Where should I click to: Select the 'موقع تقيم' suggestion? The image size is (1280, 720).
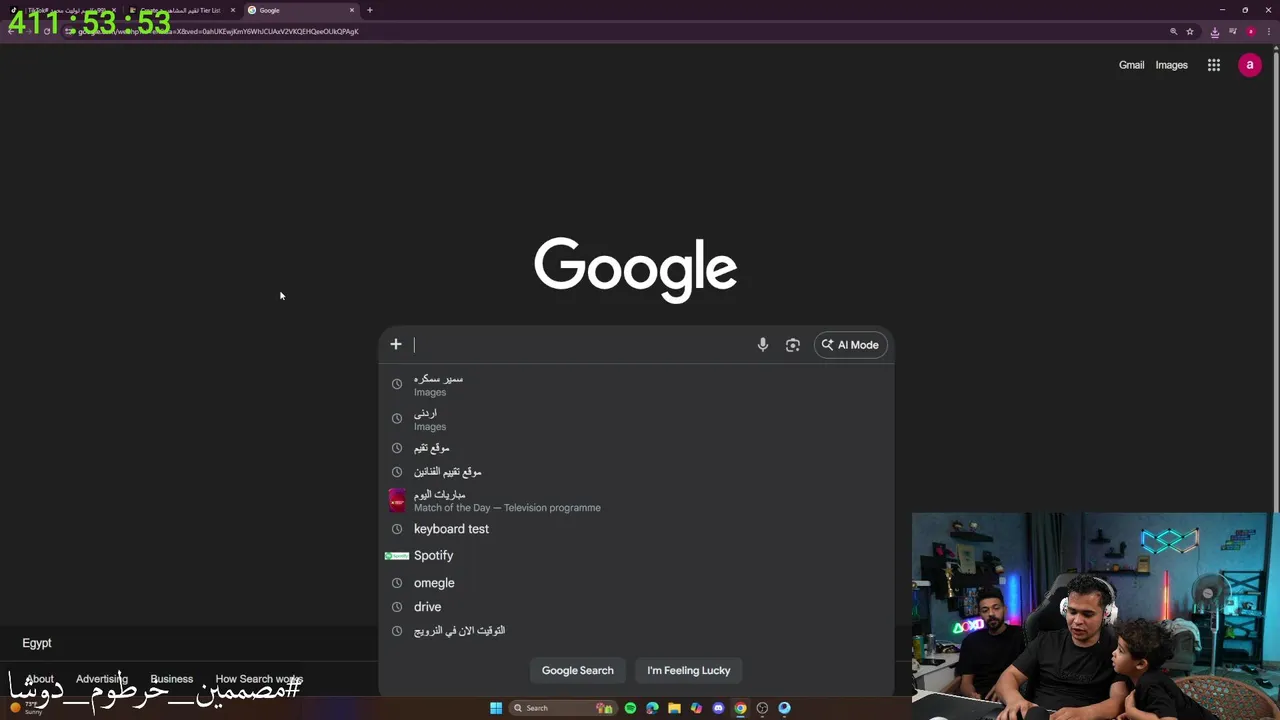[636, 448]
